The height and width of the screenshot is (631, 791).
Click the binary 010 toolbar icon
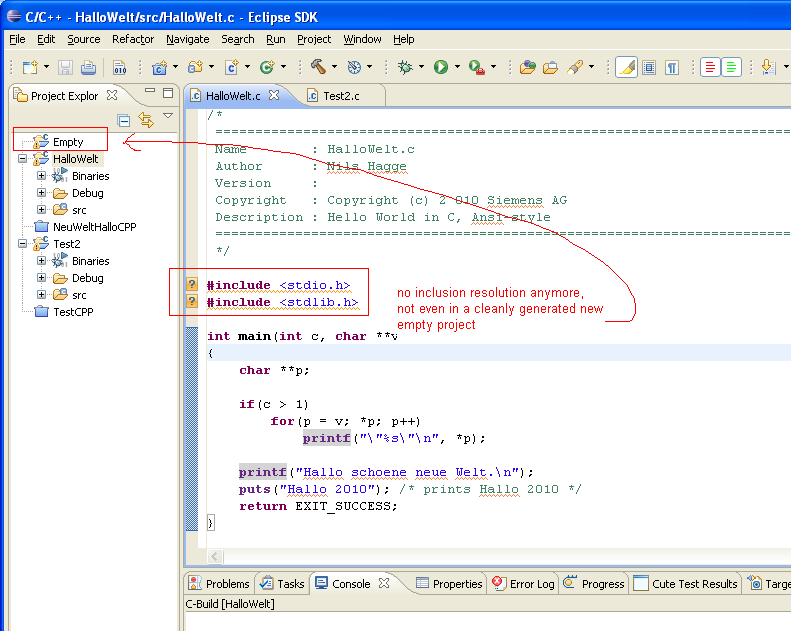[x=120, y=67]
